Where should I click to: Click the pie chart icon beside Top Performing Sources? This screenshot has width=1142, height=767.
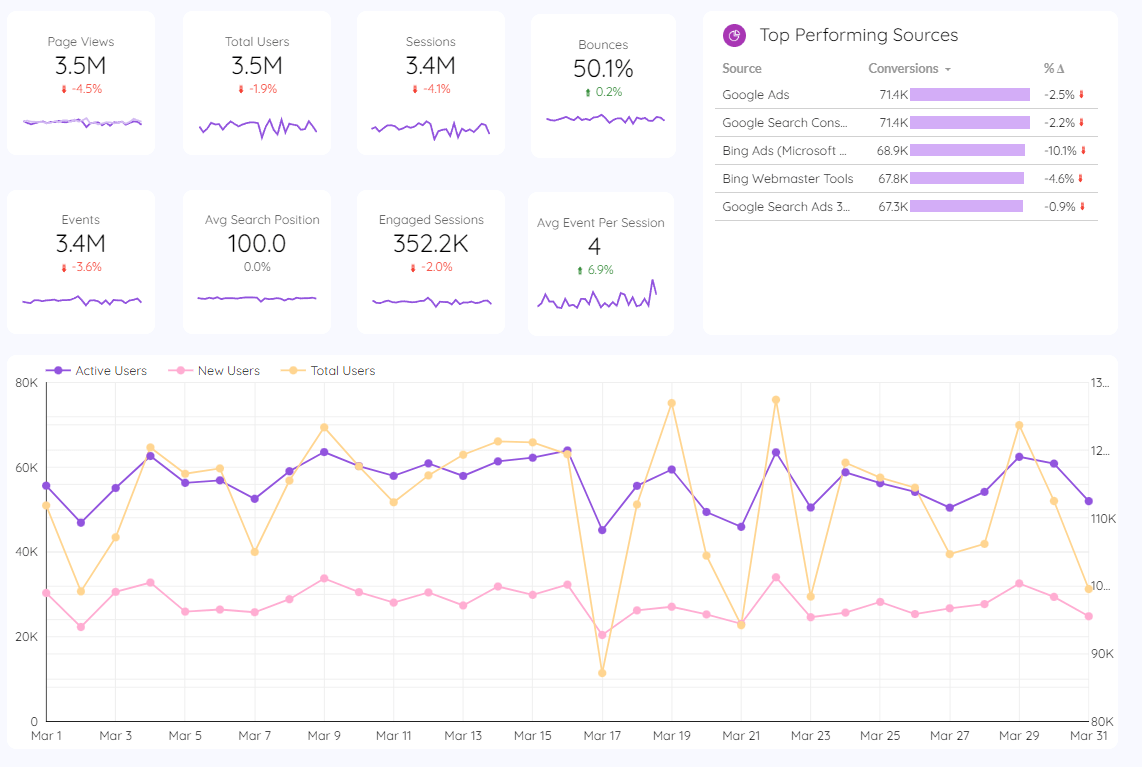tap(734, 35)
